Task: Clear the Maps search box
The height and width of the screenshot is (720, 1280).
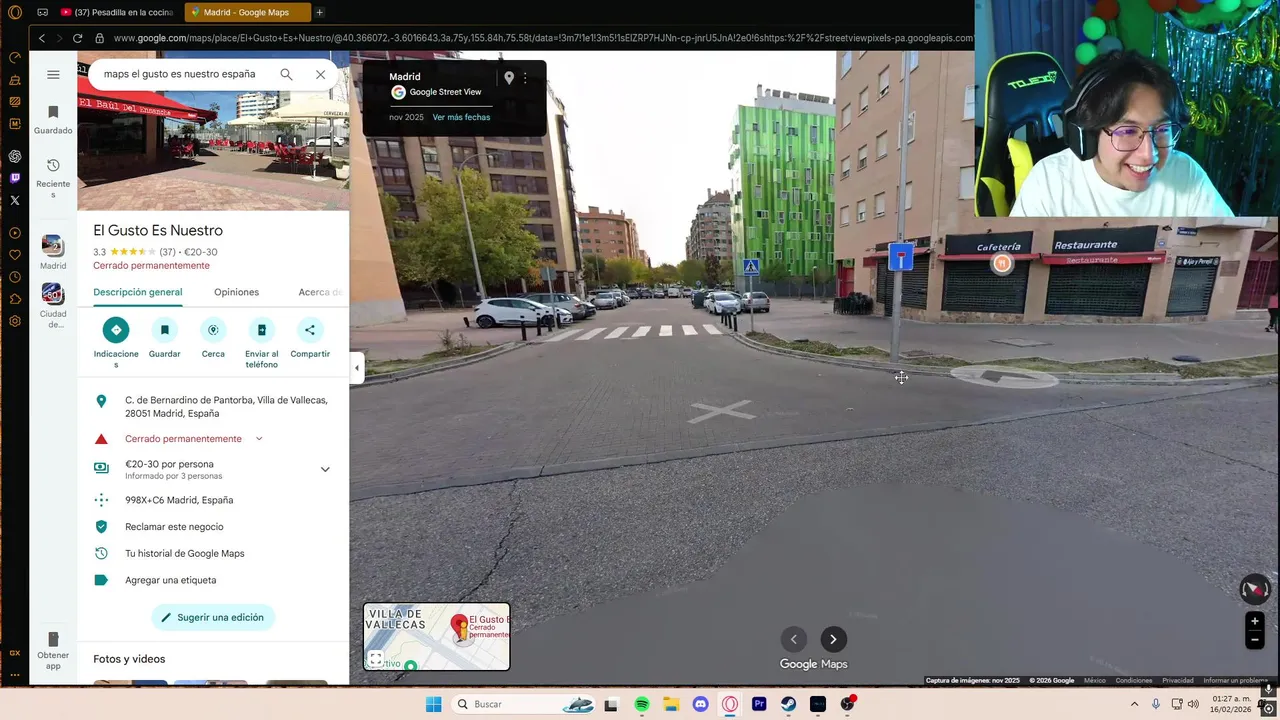Action: (x=320, y=74)
